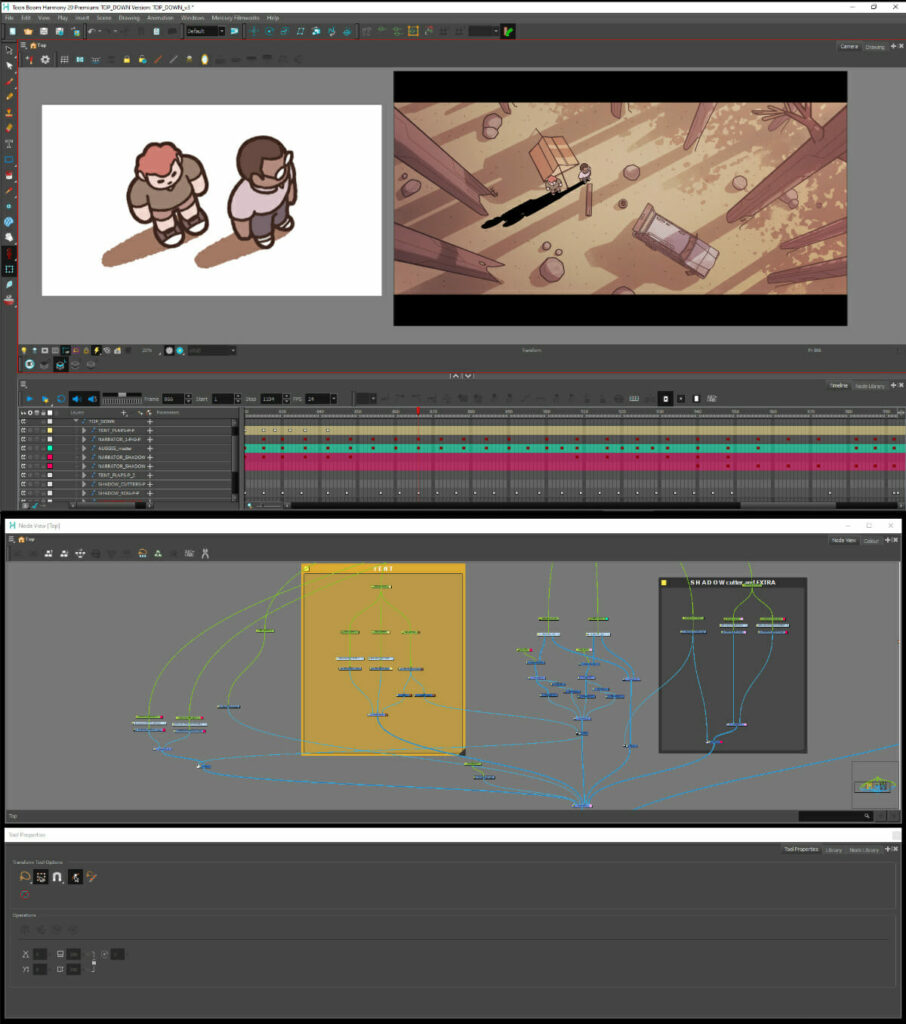Click the Frame number field
The height and width of the screenshot is (1024, 906).
point(173,398)
